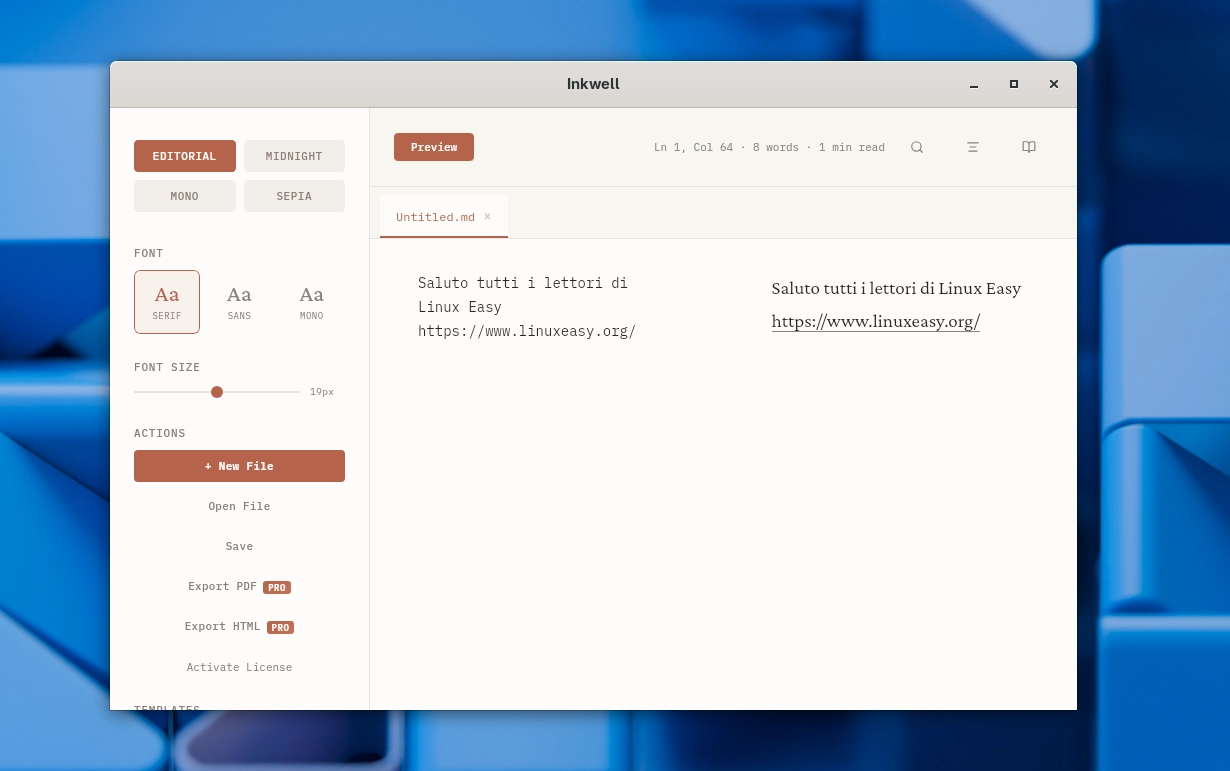Toggle the Preview button

(434, 147)
